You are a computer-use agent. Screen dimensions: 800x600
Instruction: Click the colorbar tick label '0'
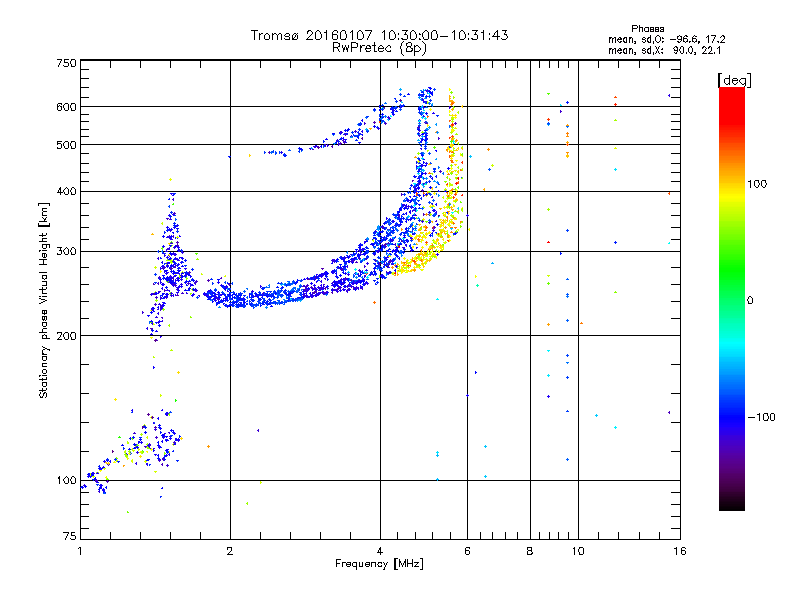coord(750,301)
